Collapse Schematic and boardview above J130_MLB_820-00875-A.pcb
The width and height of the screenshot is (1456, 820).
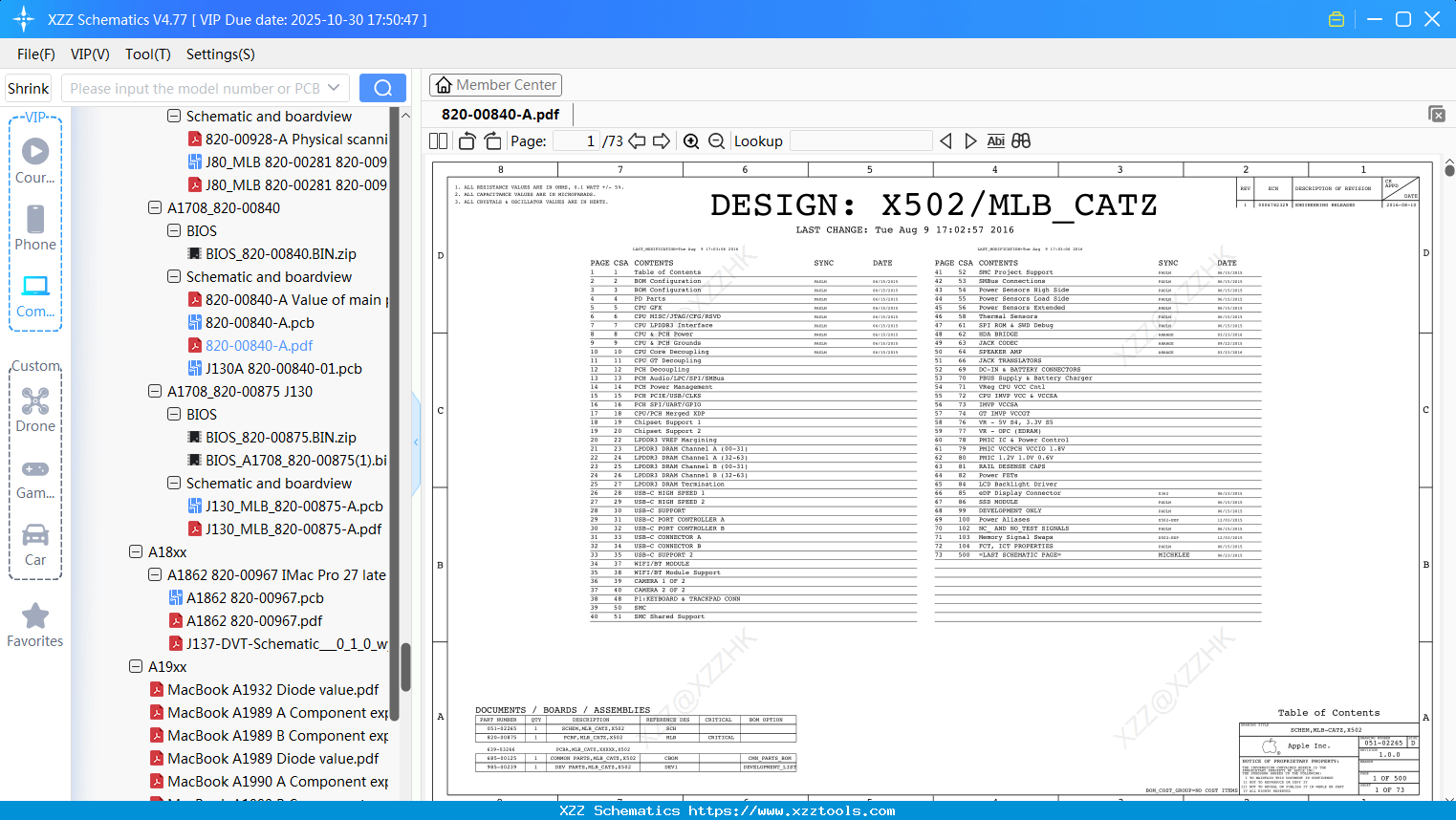coord(174,484)
